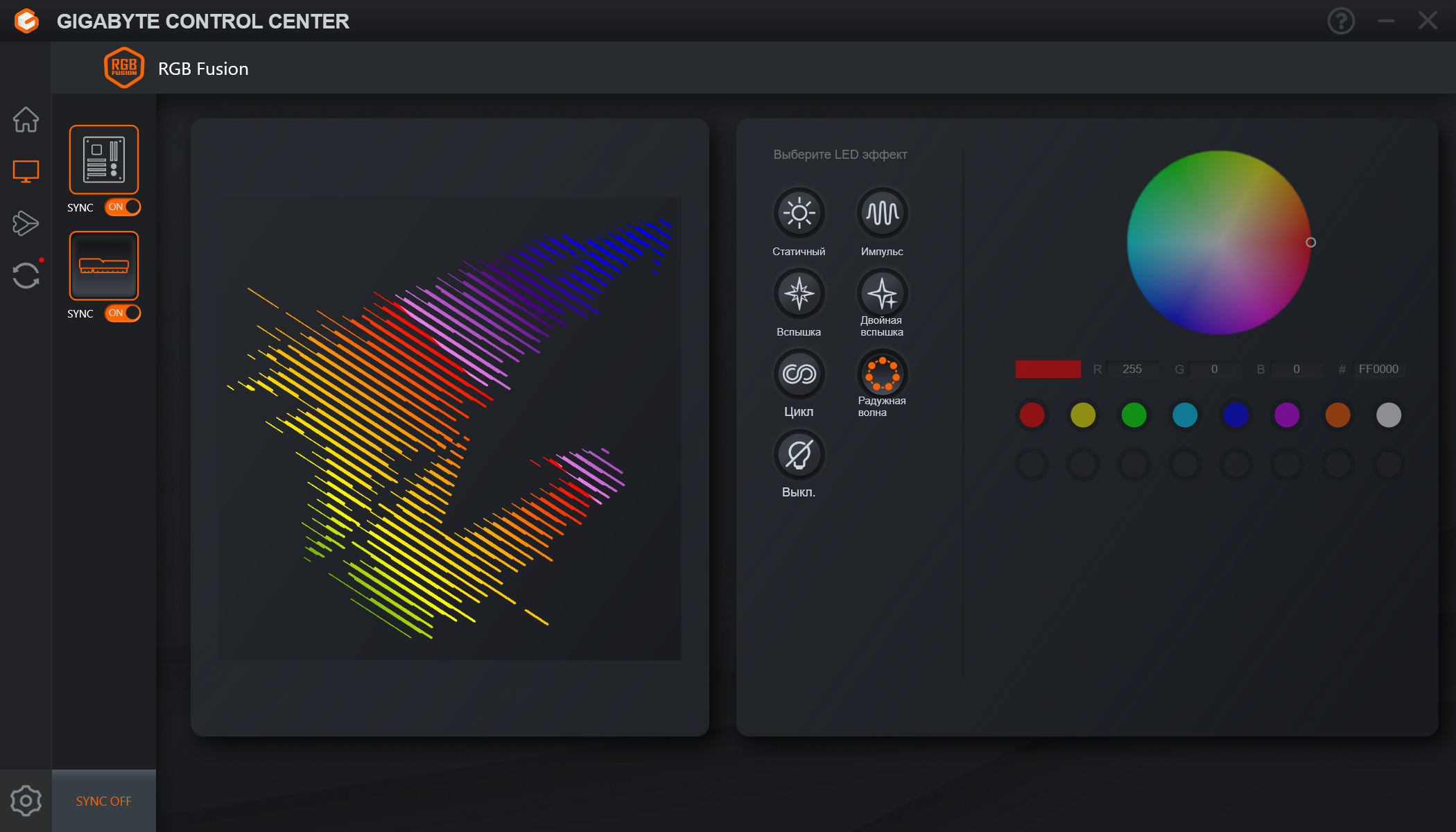
Task: Pick the green preset color swatch
Action: (x=1134, y=415)
